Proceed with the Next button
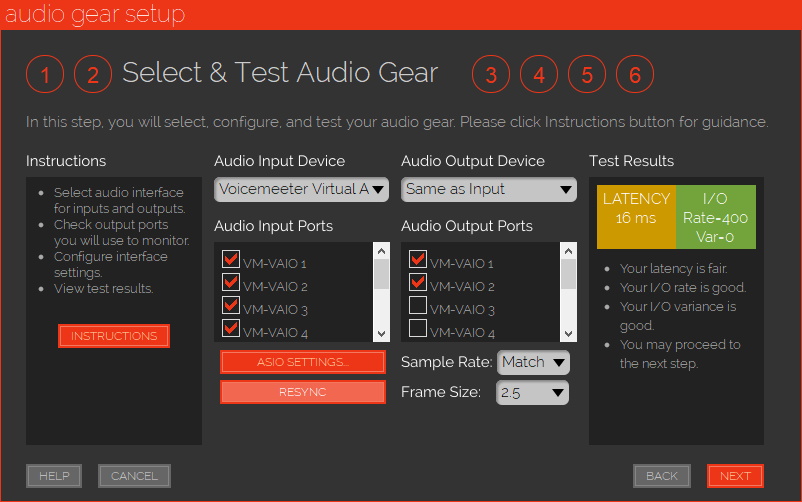The width and height of the screenshot is (802, 502). tap(735, 476)
